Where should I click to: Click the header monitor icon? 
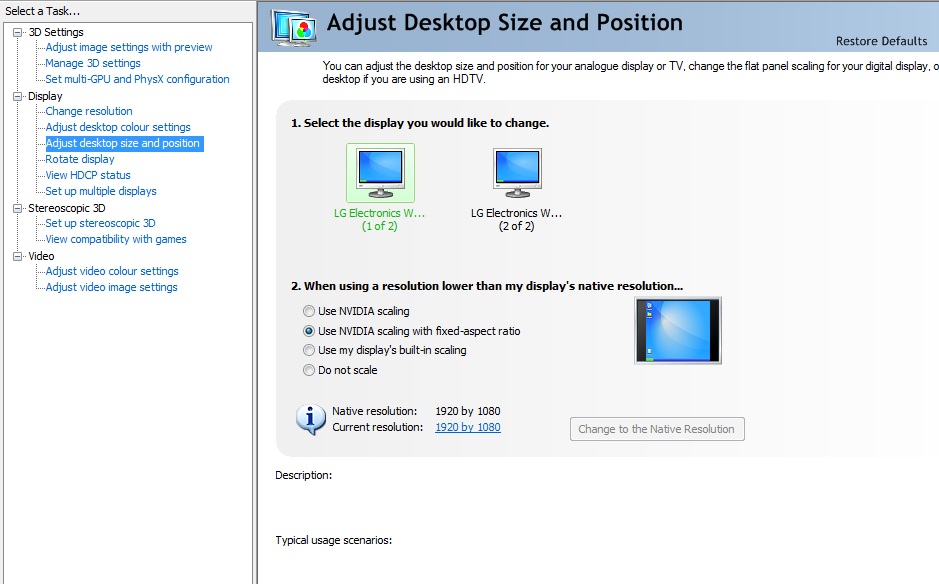point(290,27)
